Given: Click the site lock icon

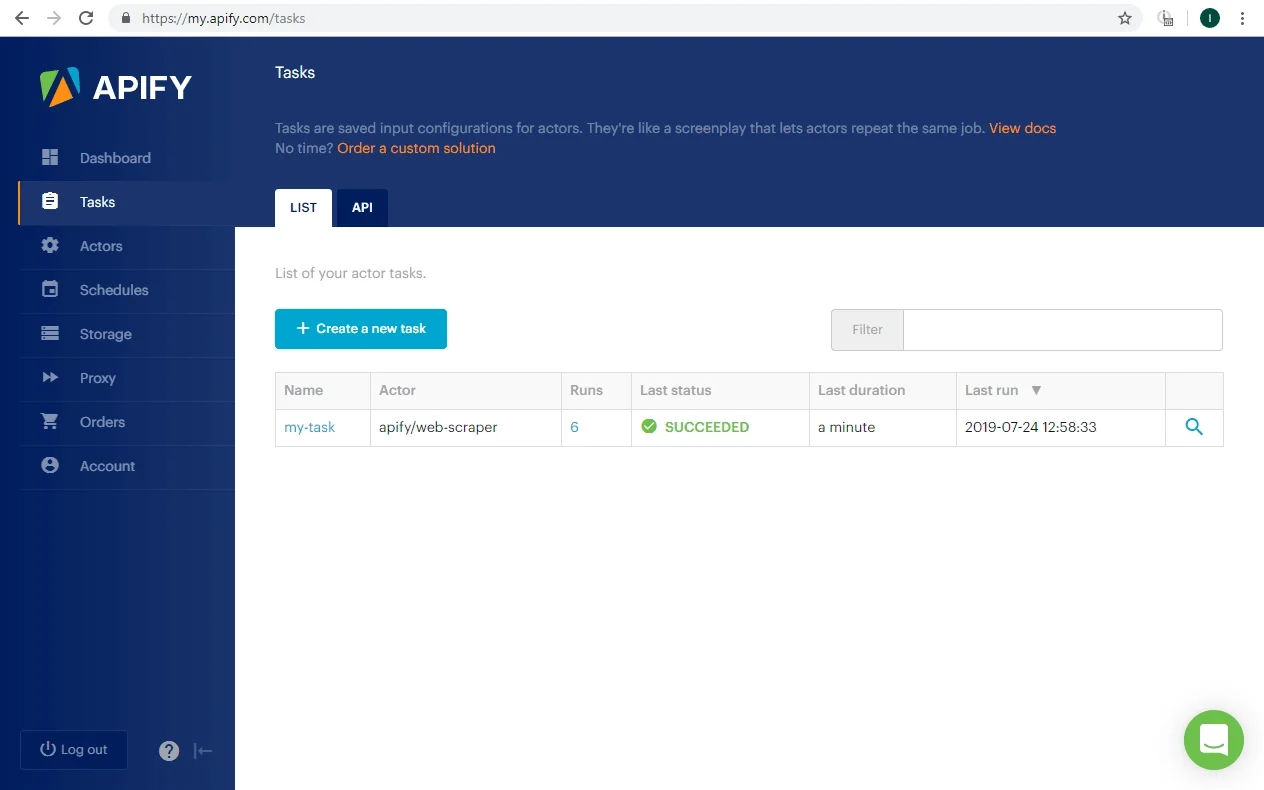Looking at the screenshot, I should point(126,18).
